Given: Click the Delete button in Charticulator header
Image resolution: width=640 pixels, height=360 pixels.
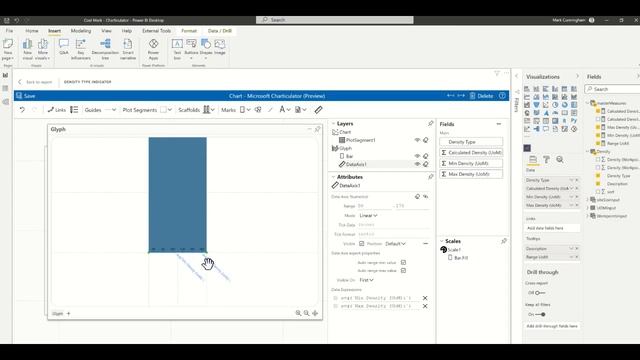Looking at the screenshot, I should [x=481, y=96].
